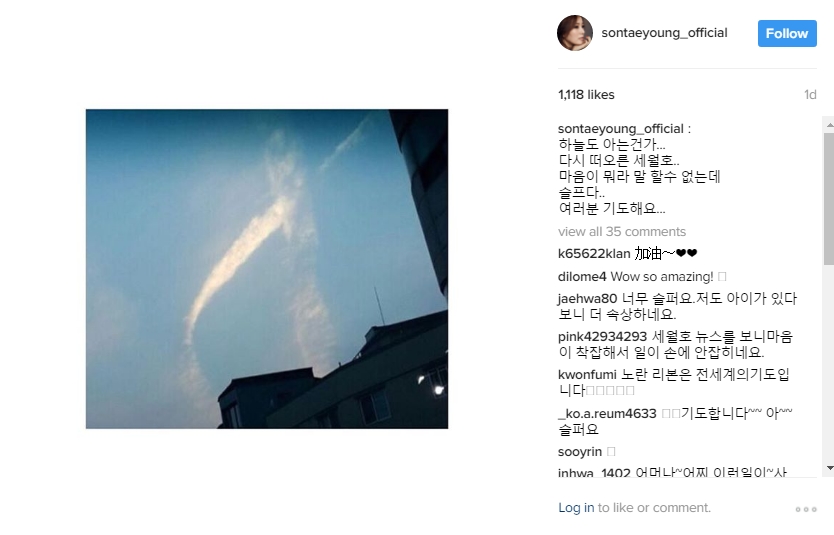Open the three-dots more options menu
The image size is (834, 535).
pos(806,509)
